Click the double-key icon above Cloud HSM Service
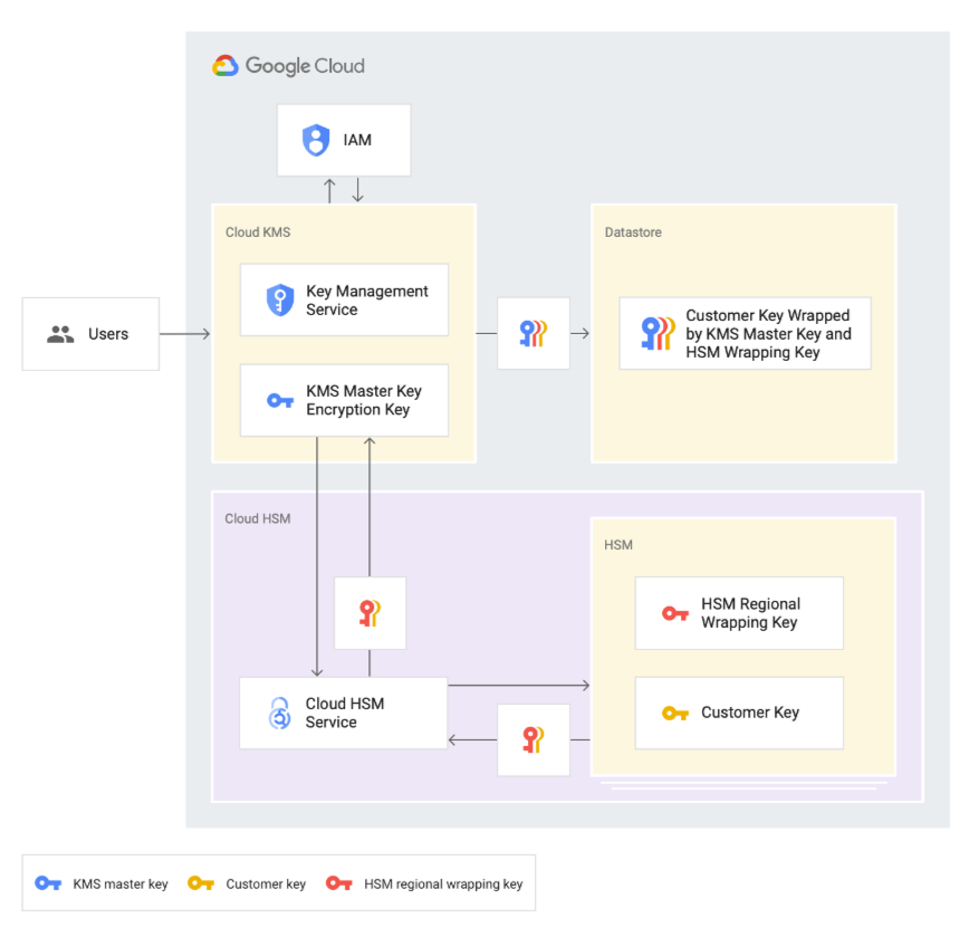 tap(369, 613)
